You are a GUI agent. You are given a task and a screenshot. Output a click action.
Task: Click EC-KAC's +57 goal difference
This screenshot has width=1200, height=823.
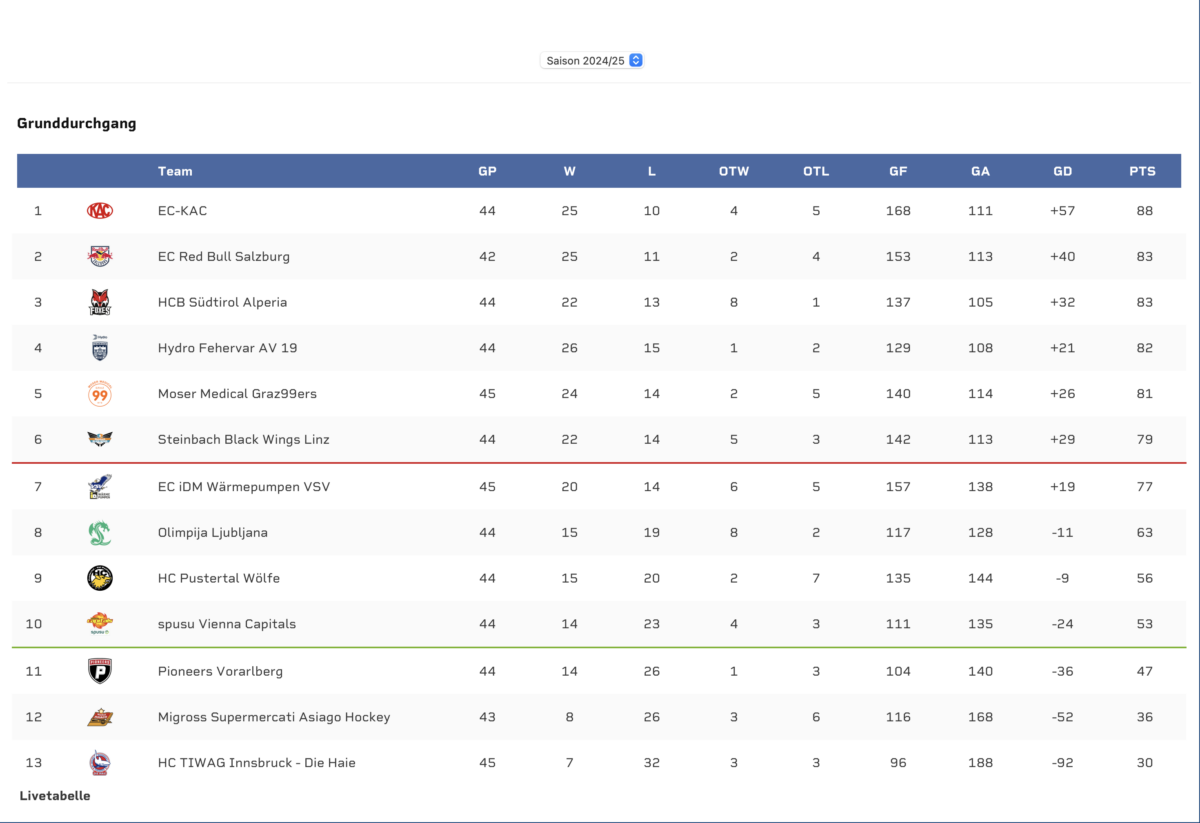[x=1063, y=211]
